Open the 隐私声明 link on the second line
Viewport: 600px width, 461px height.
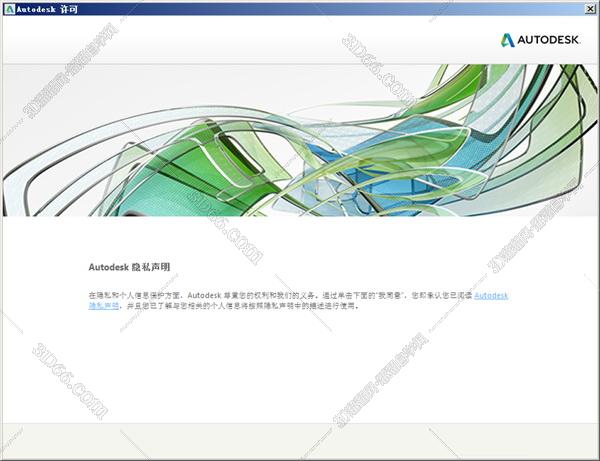(x=103, y=305)
